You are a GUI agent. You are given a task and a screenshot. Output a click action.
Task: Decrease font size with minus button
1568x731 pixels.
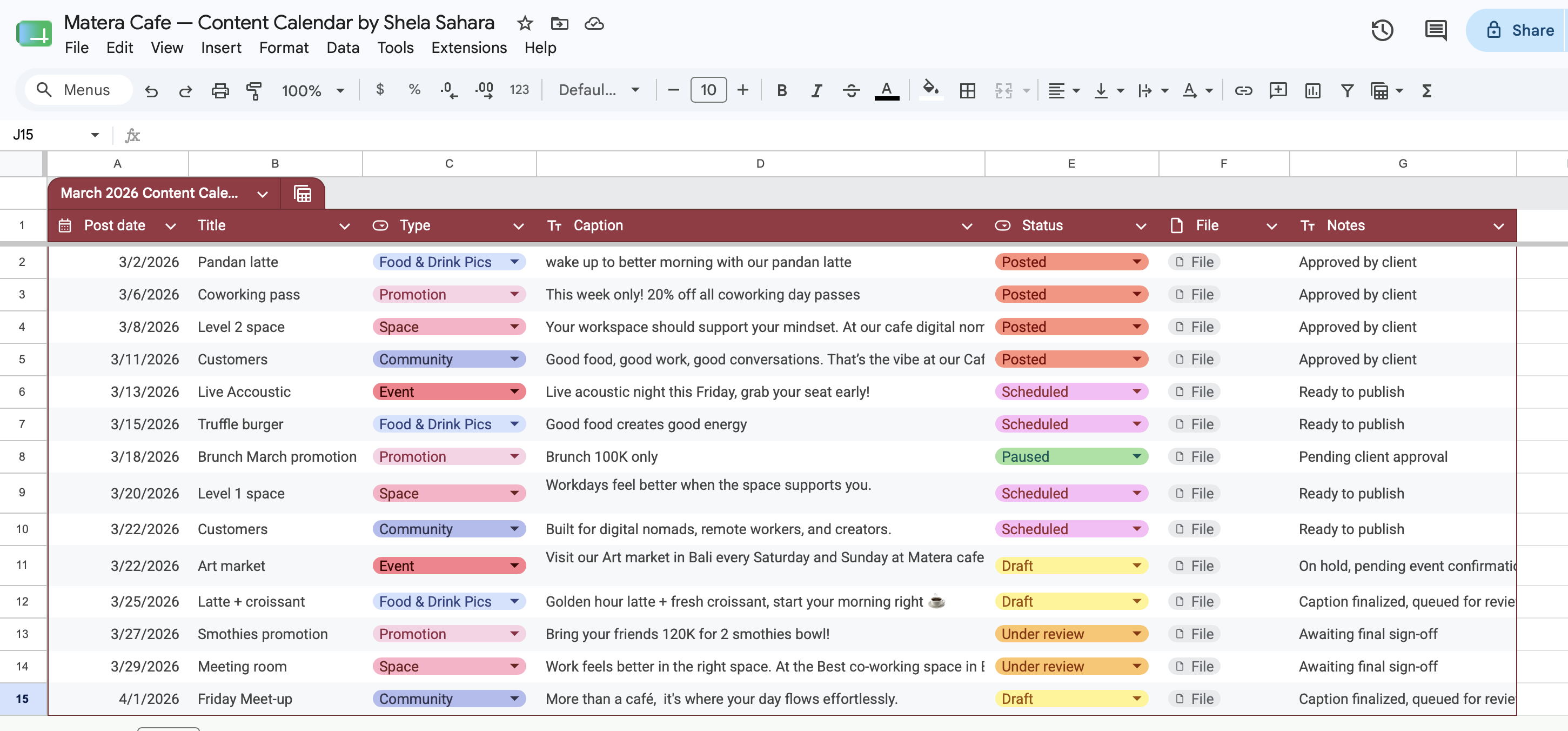[673, 90]
